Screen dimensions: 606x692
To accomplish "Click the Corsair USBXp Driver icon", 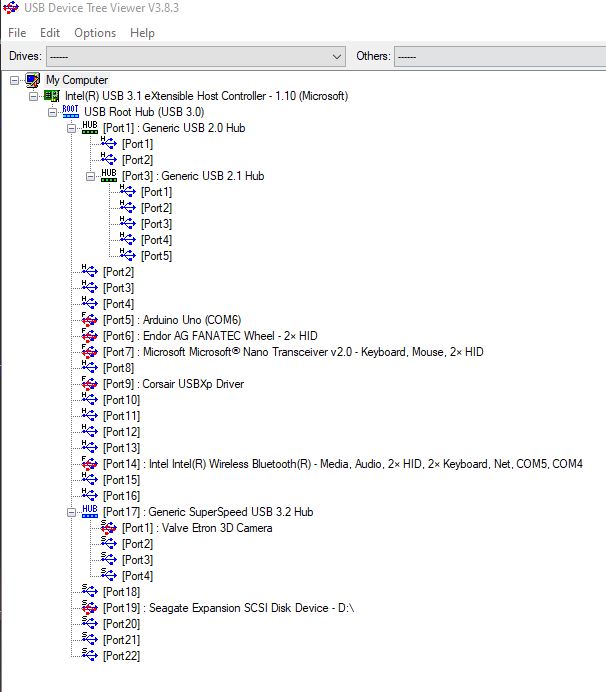I will [x=90, y=384].
